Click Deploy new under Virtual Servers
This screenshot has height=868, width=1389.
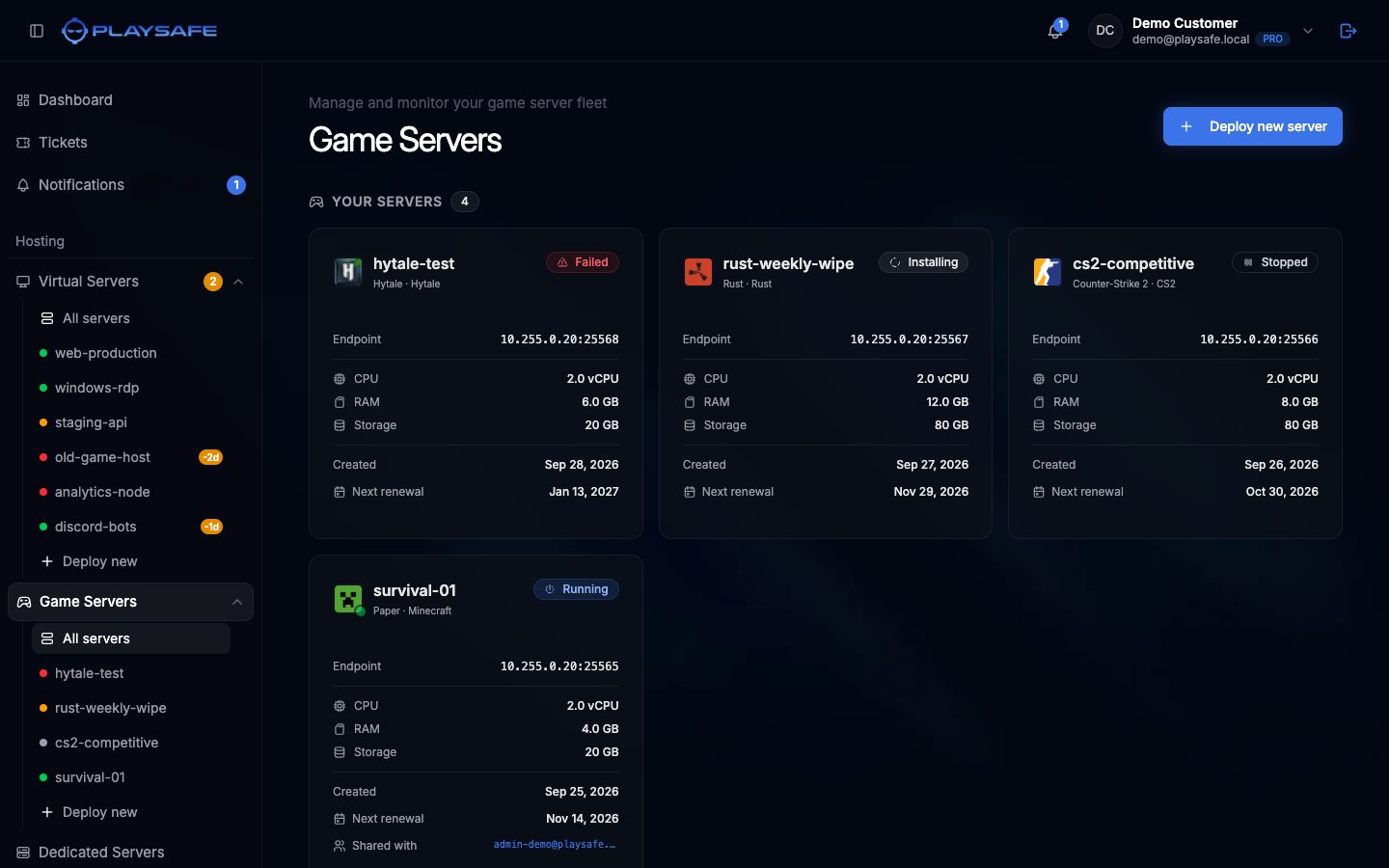click(x=131, y=561)
